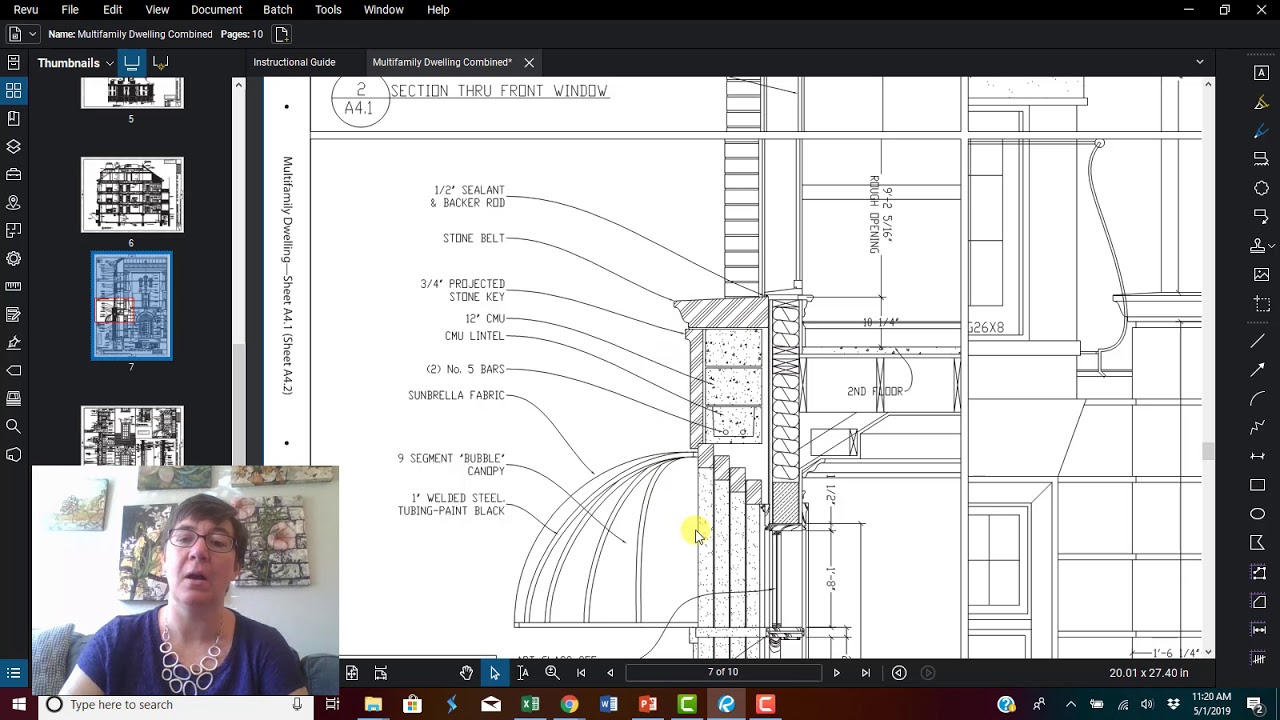Open the Stamp tool dropdown arrow
1280x720 pixels.
1271,245
